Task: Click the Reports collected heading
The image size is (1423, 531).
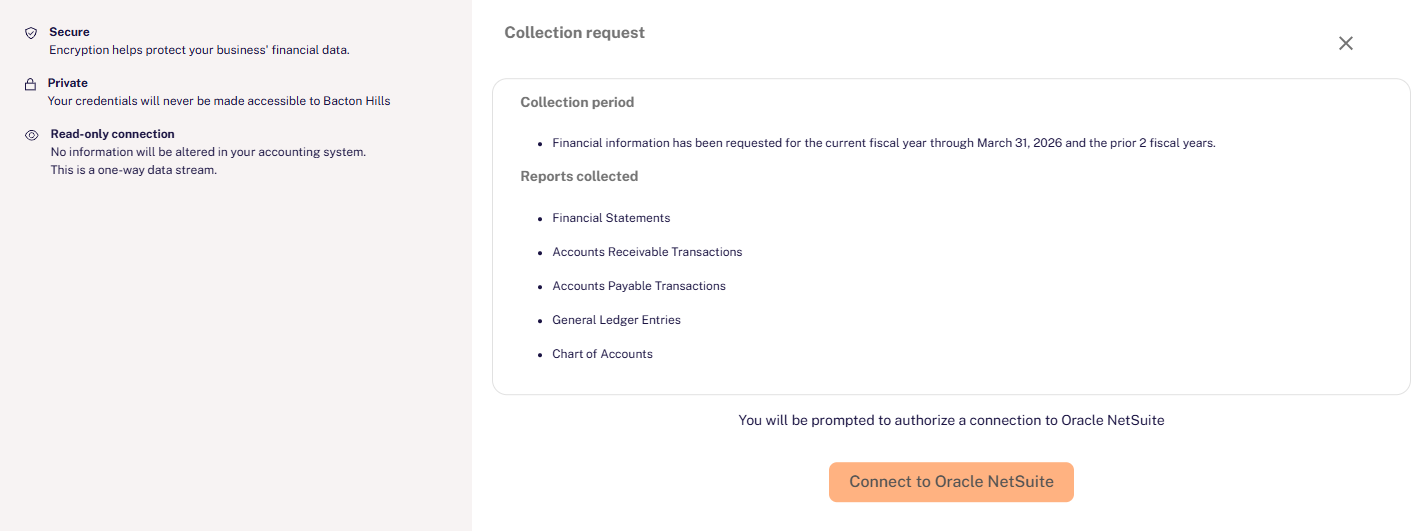Action: [x=579, y=176]
